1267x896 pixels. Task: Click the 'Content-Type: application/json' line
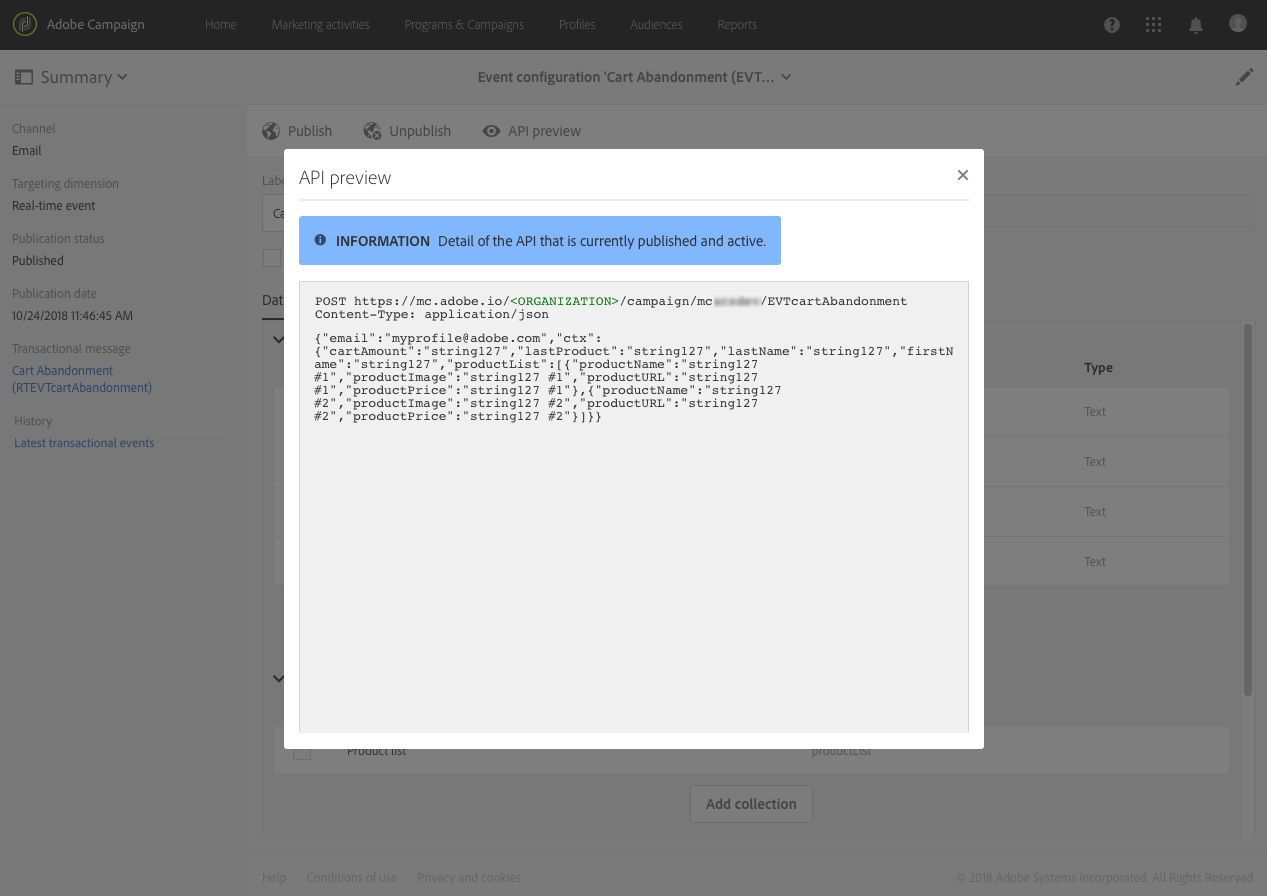[x=432, y=314]
